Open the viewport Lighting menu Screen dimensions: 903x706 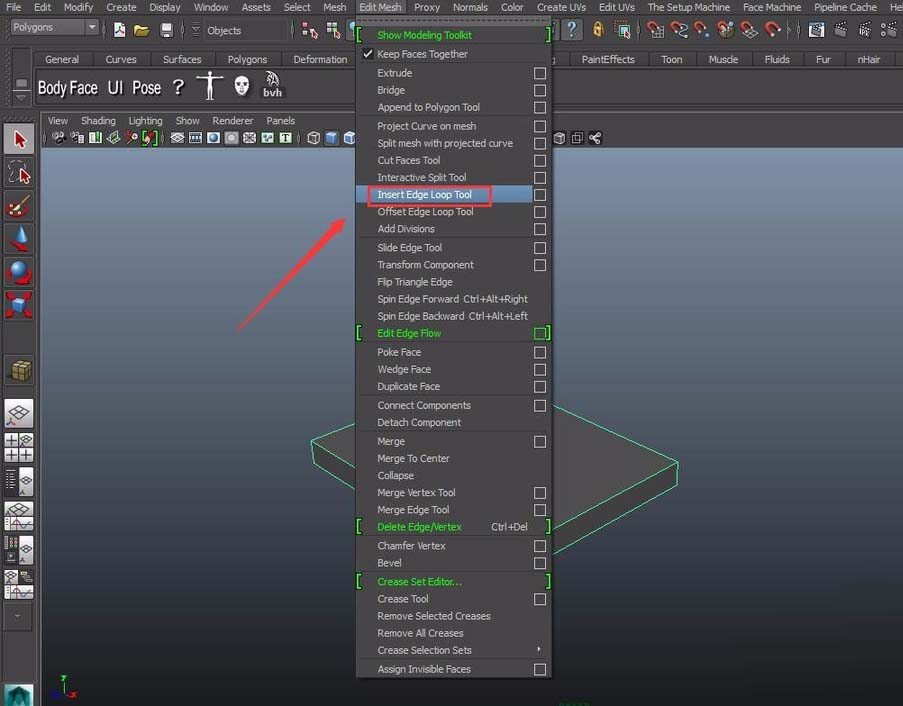point(145,120)
